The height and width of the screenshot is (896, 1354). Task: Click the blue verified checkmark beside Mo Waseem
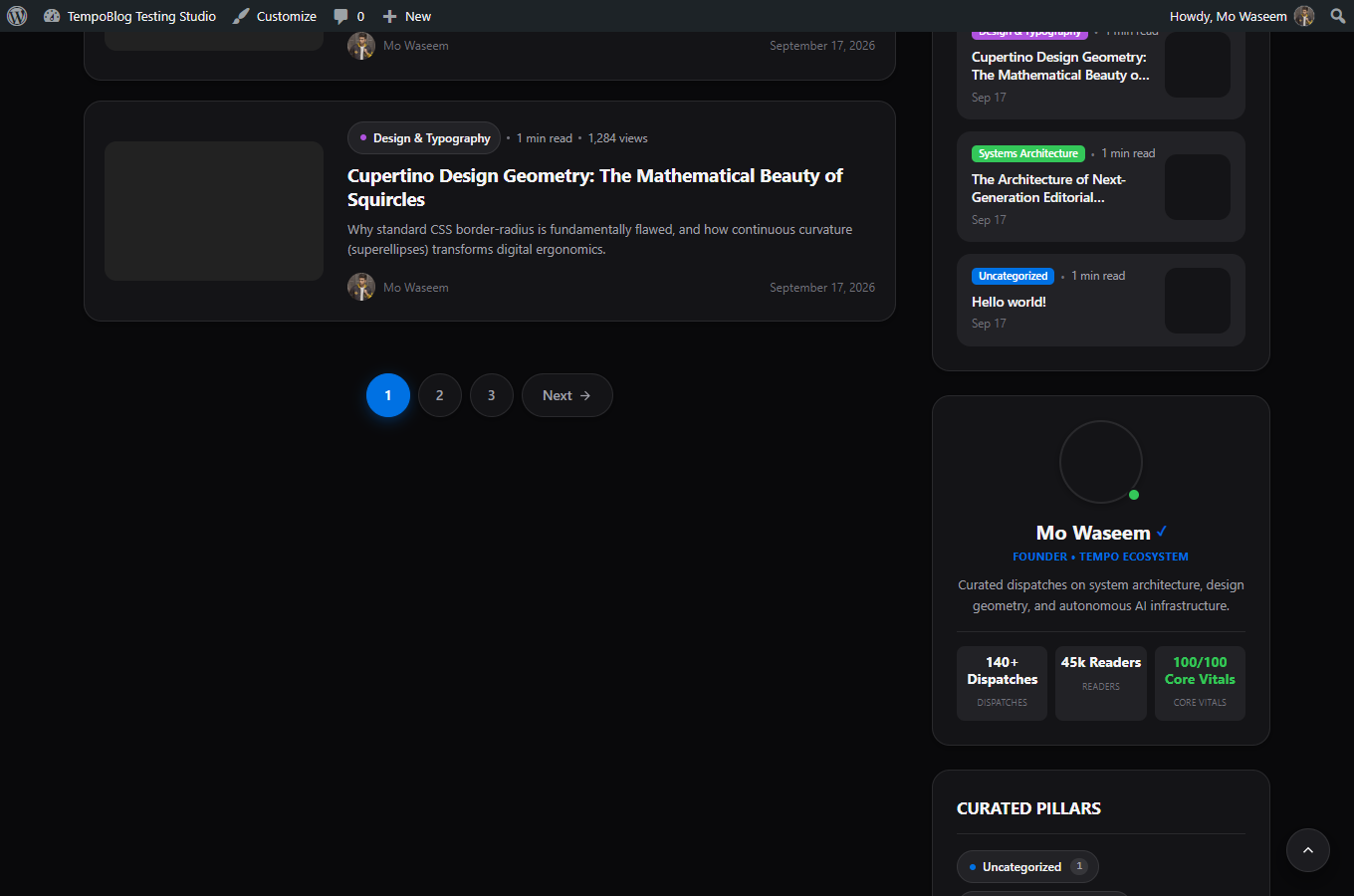coord(1162,532)
